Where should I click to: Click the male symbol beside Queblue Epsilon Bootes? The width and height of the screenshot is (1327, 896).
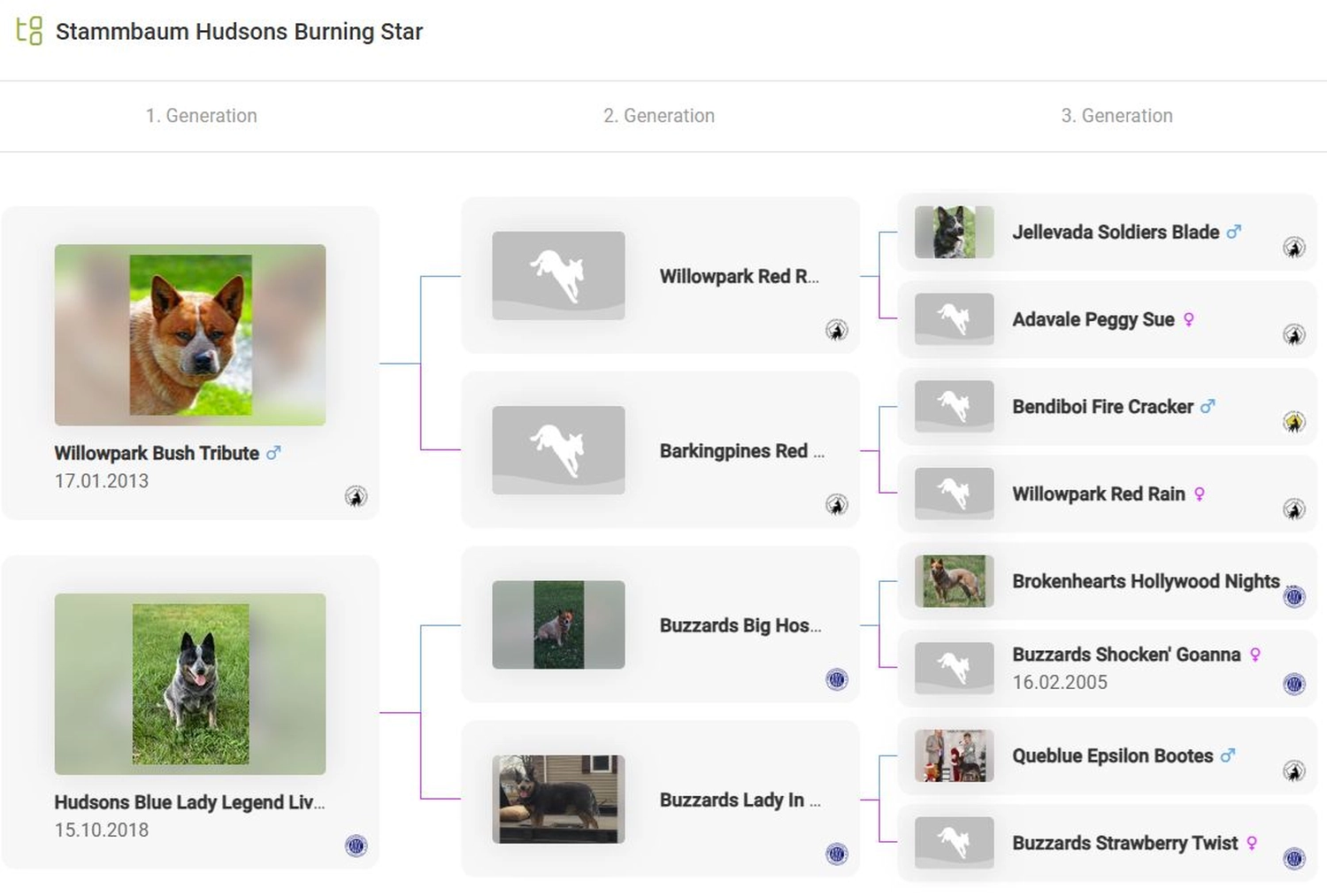tap(1228, 755)
